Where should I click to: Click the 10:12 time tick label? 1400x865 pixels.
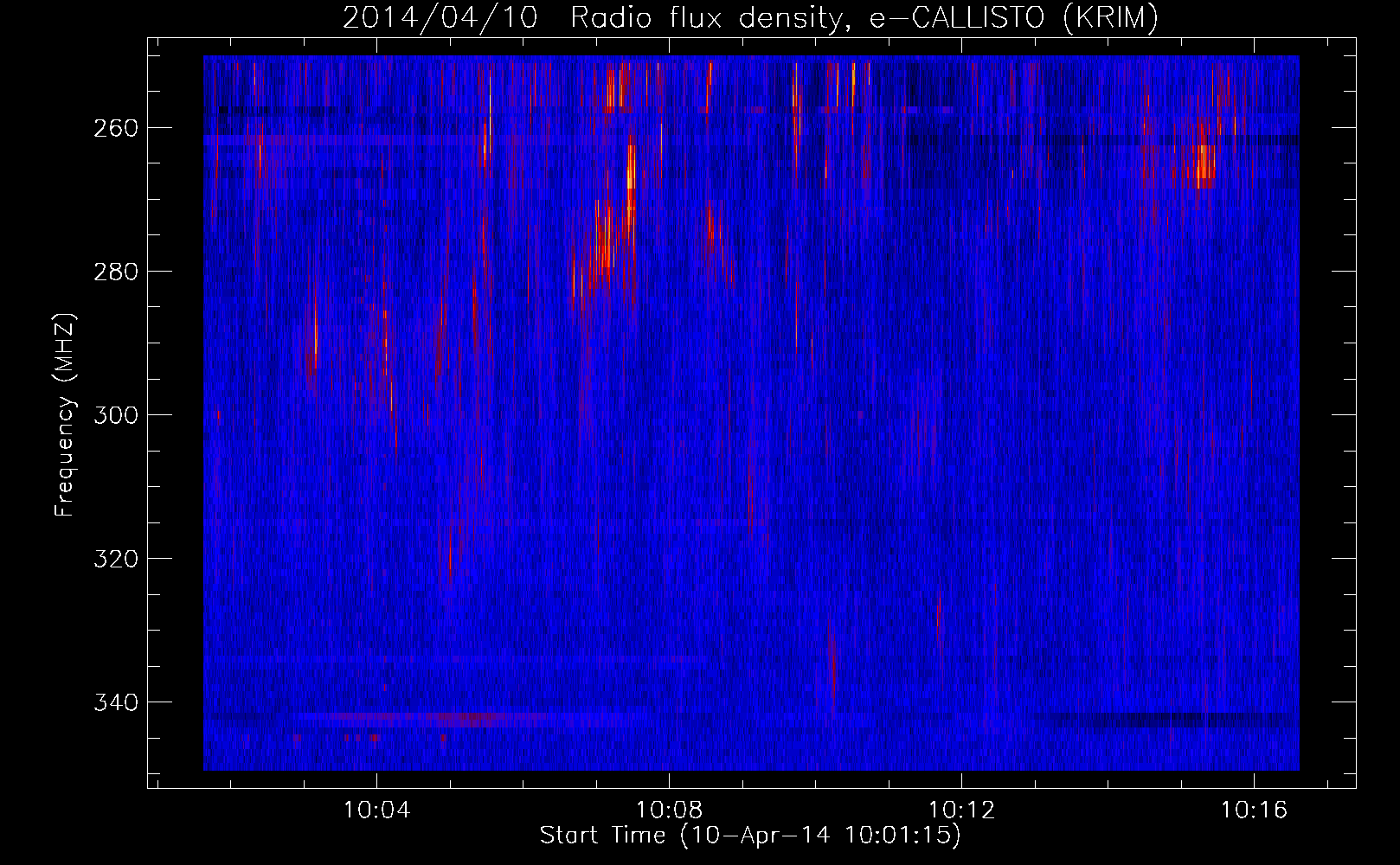click(x=961, y=811)
